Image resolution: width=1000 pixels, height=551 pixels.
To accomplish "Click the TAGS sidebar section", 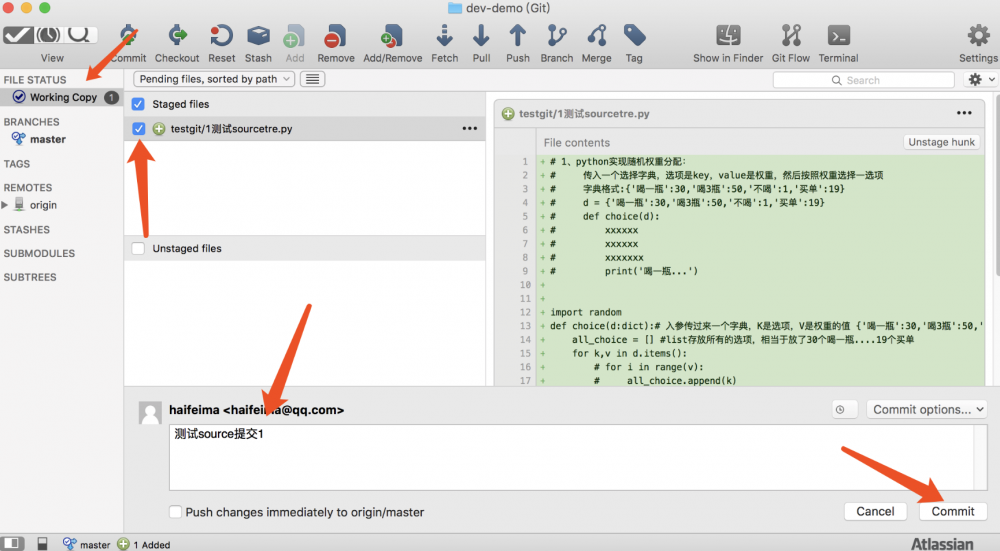I will [x=17, y=164].
